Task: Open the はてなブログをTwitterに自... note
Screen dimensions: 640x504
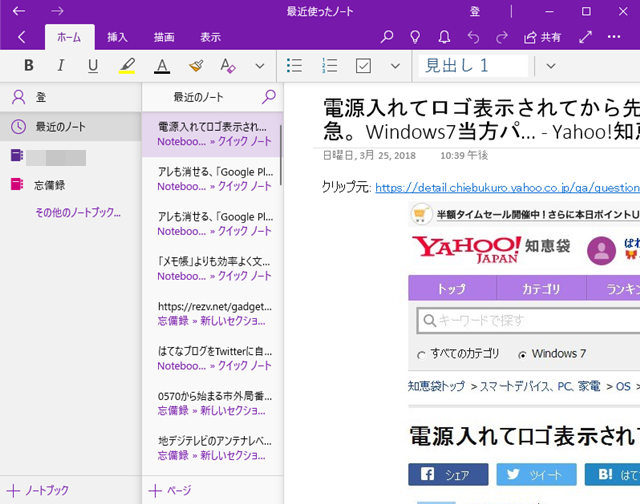Action: coord(212,359)
